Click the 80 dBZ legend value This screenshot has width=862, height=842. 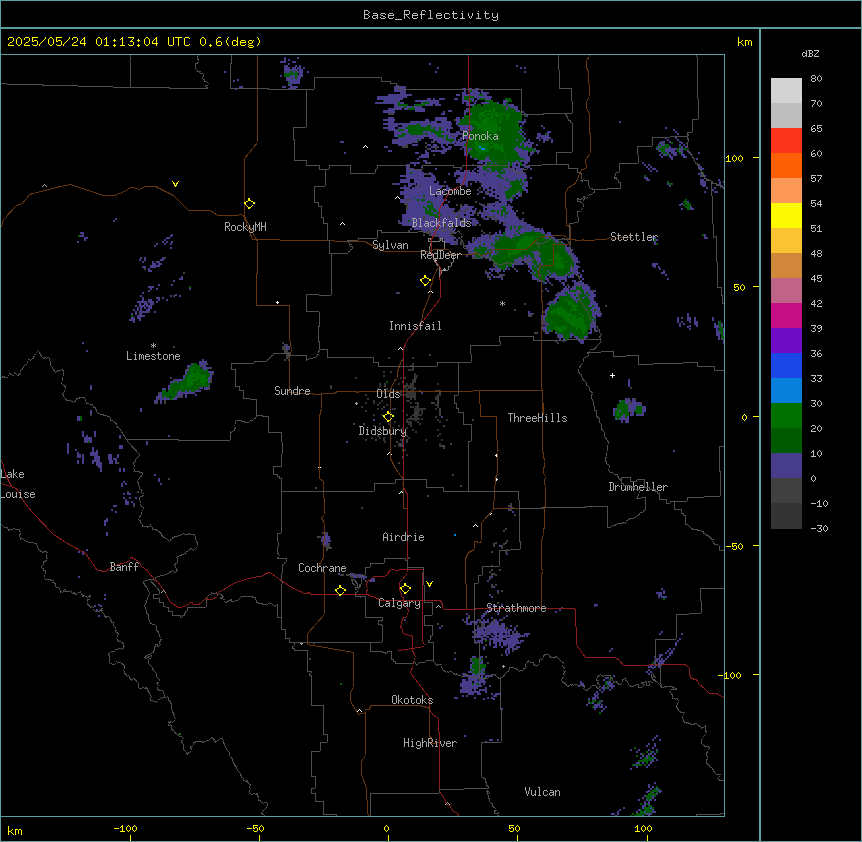(x=816, y=79)
